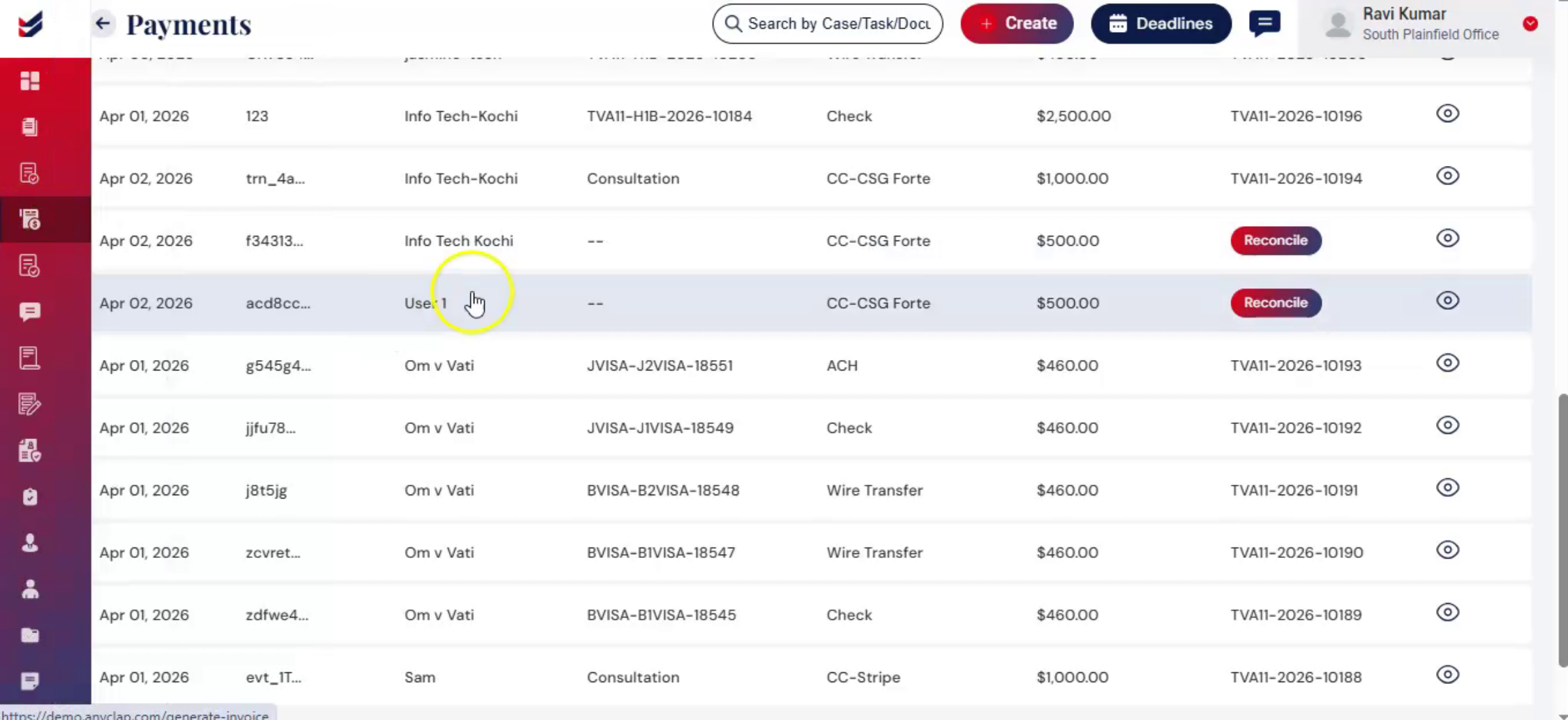
Task: Open the sidebar chat bubble messages icon
Action: tap(29, 312)
